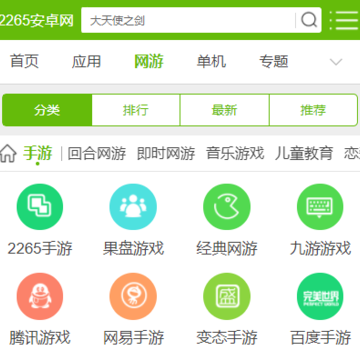Click the 回合网游 category link
The height and width of the screenshot is (360, 360).
(x=97, y=154)
